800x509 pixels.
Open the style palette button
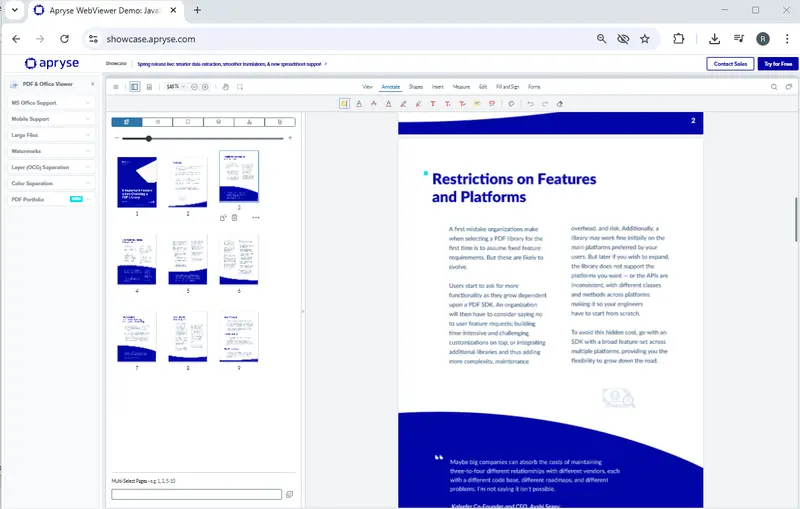point(511,104)
